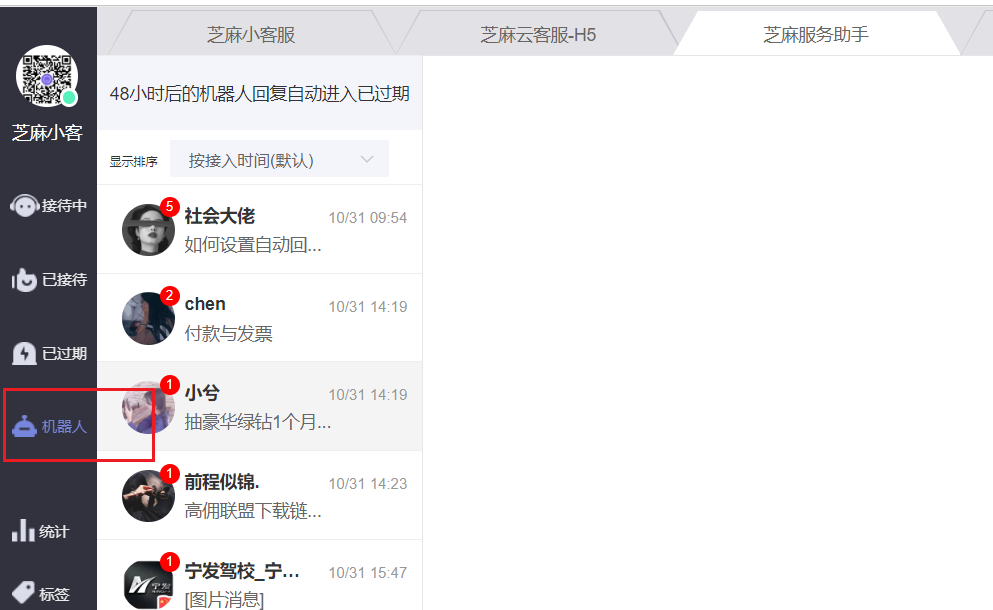Switch to the 芝麻云客服-H5 tab
The width and height of the screenshot is (993, 610).
pos(538,34)
